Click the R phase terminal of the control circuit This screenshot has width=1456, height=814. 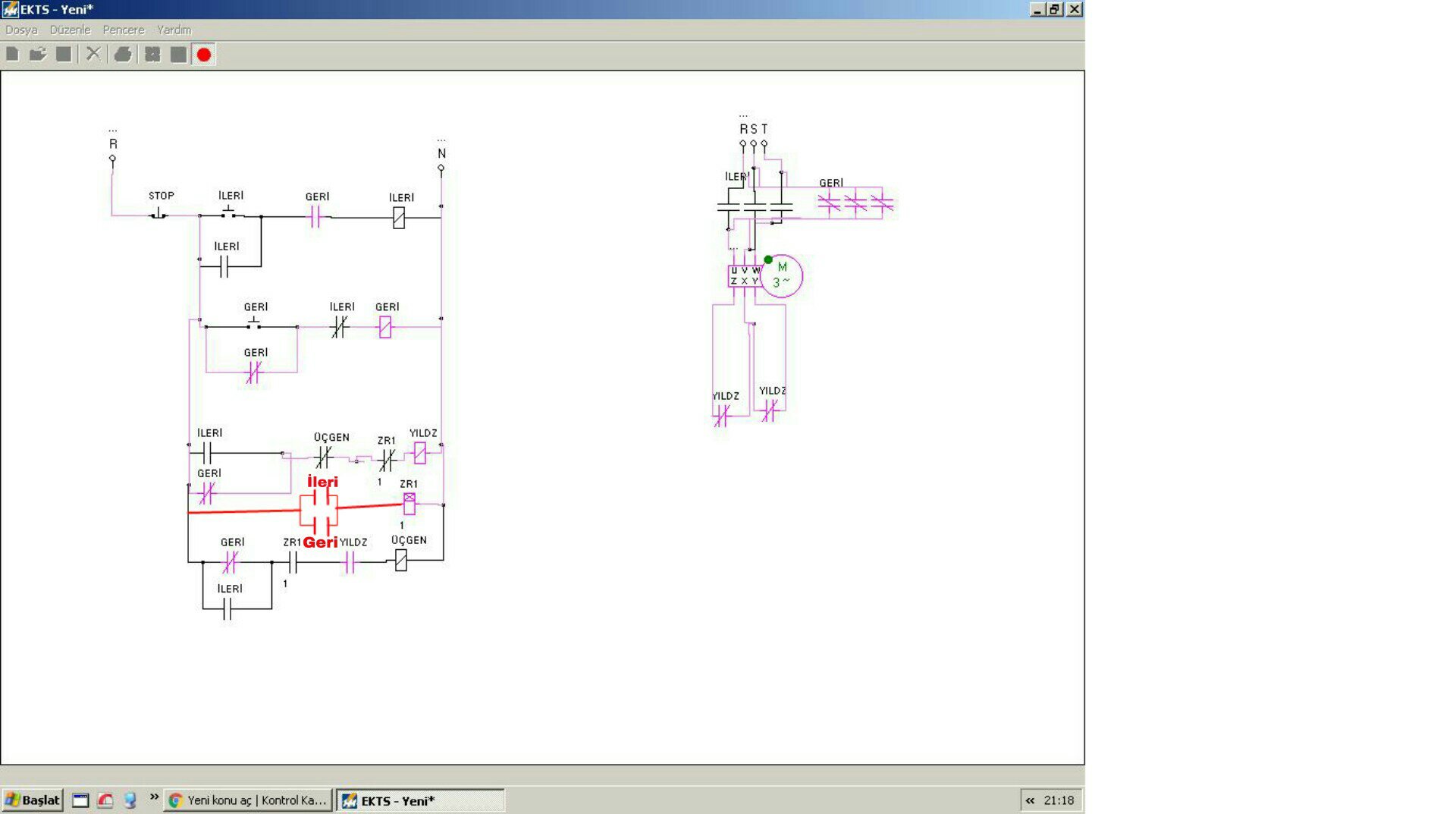[112, 159]
